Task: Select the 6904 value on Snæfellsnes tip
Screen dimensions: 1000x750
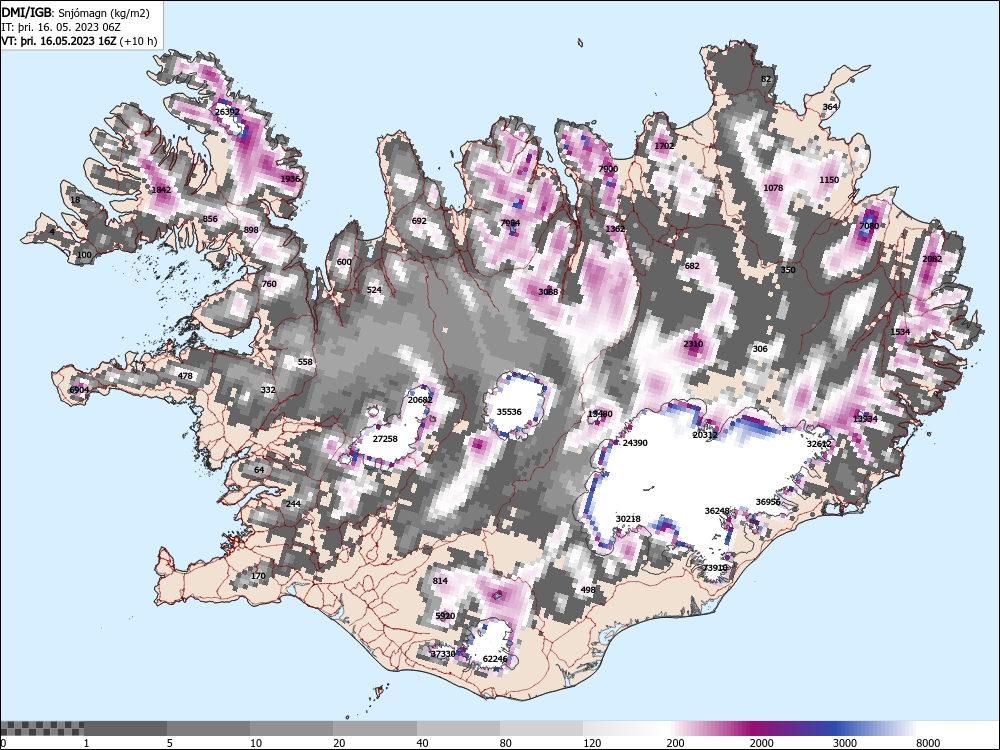Action: pos(79,390)
